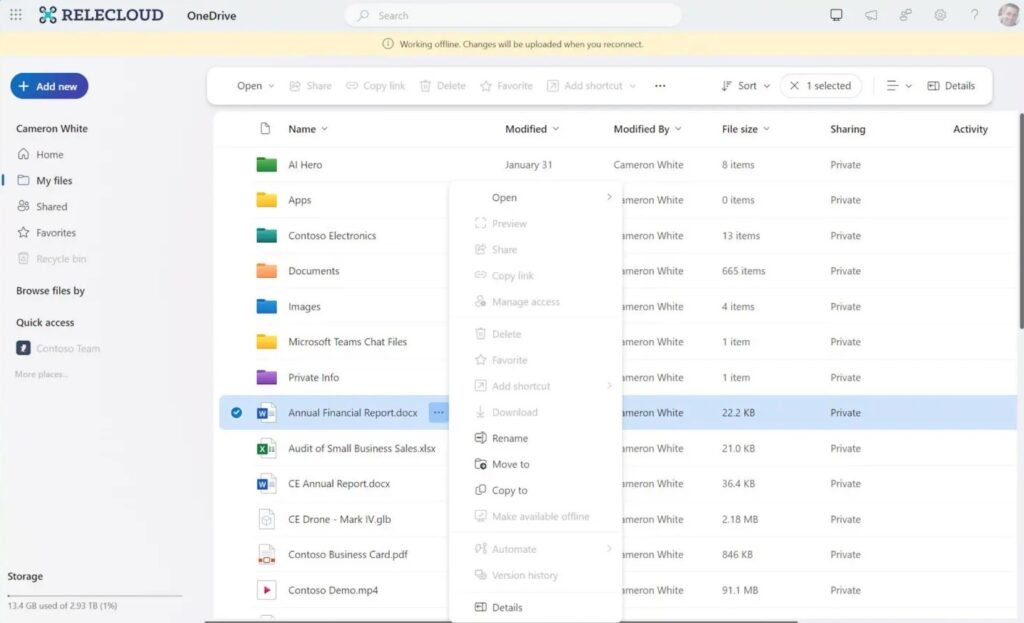The height and width of the screenshot is (623, 1024).
Task: Click Favorite in the command bar
Action: [506, 86]
